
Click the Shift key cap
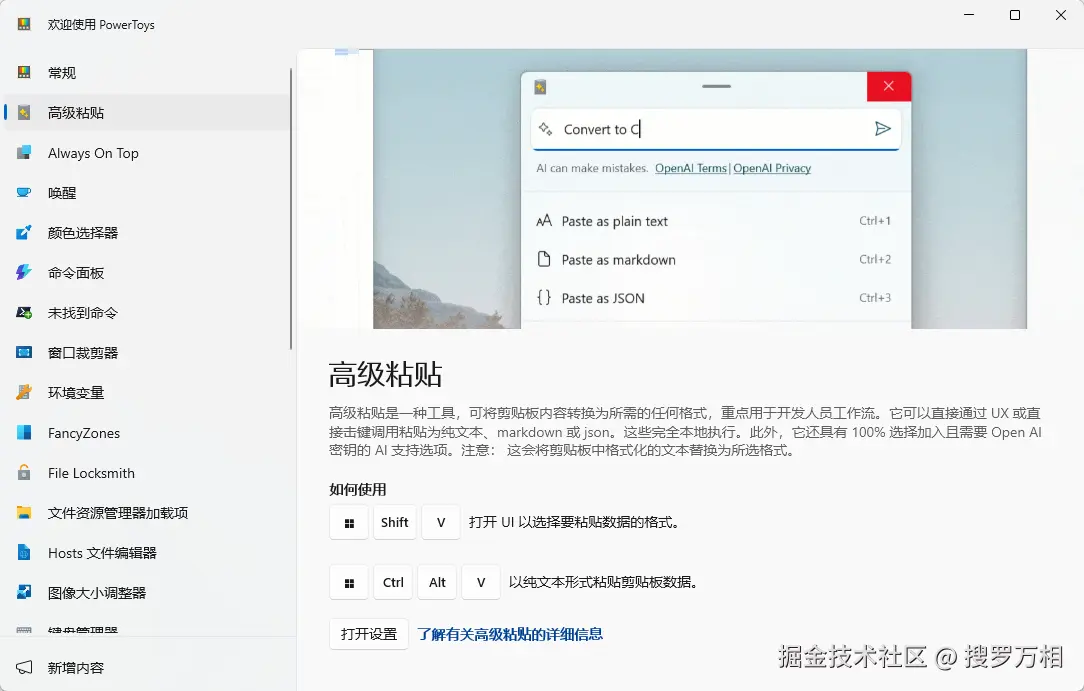tap(395, 522)
